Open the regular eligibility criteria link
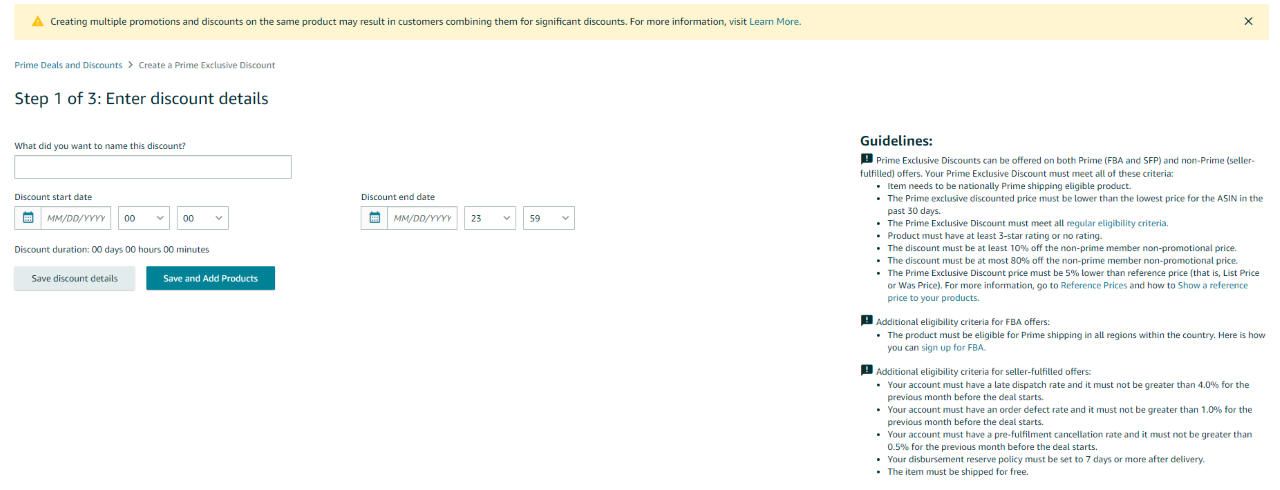 tap(1116, 223)
